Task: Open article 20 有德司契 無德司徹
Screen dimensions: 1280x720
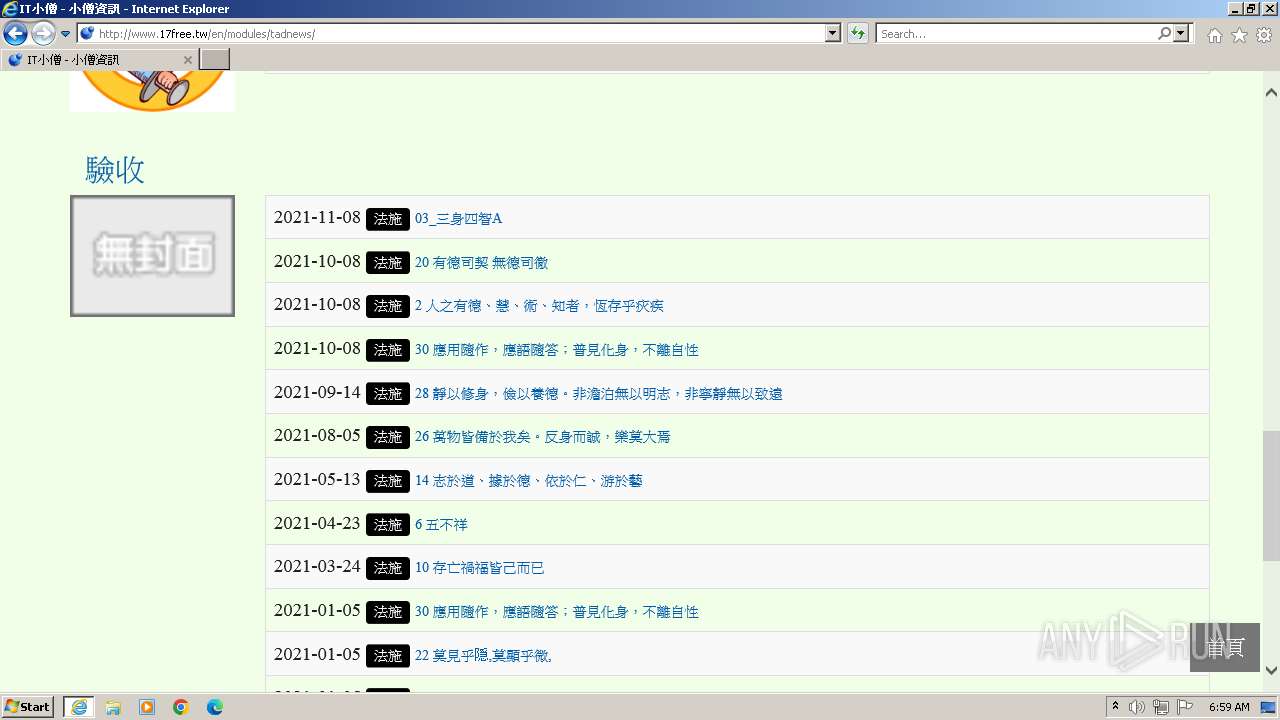Action: (481, 262)
